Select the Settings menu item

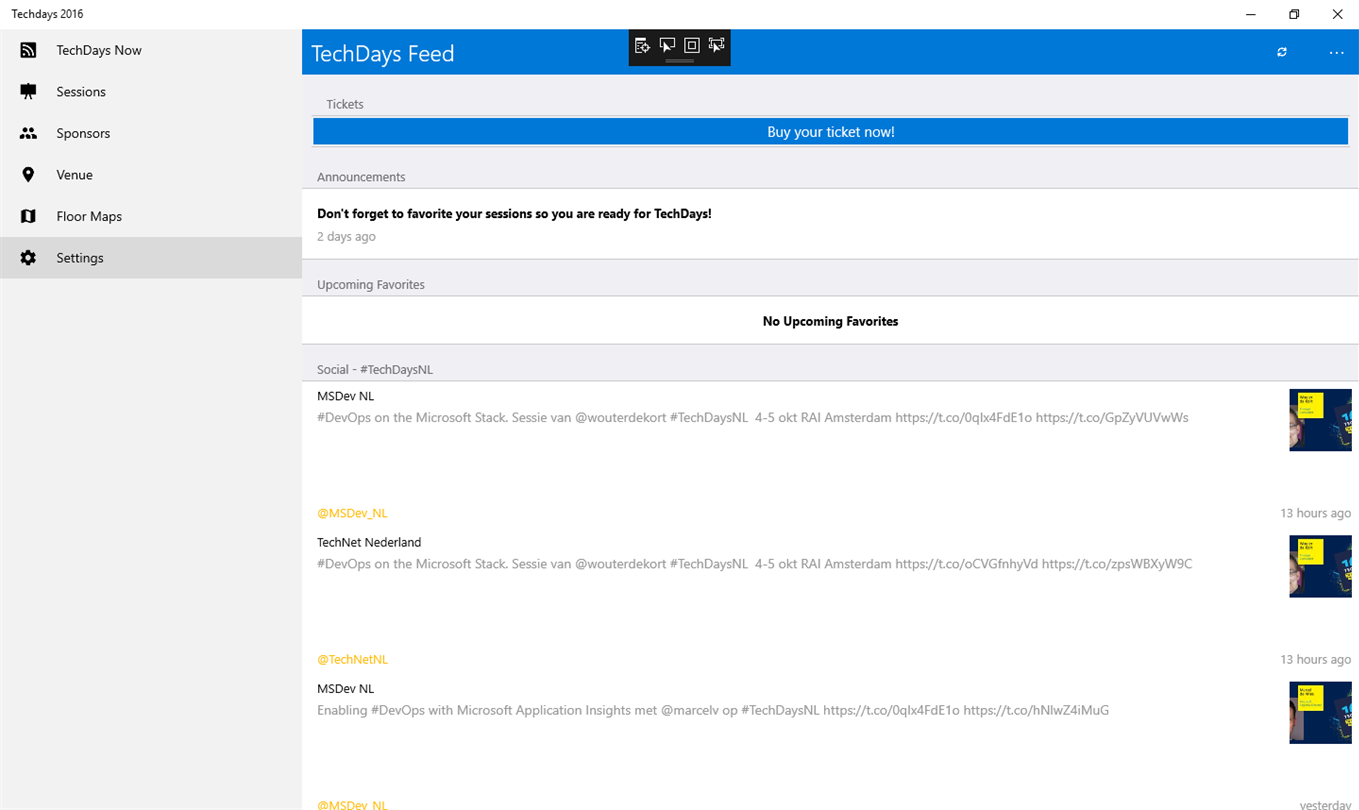tap(151, 258)
